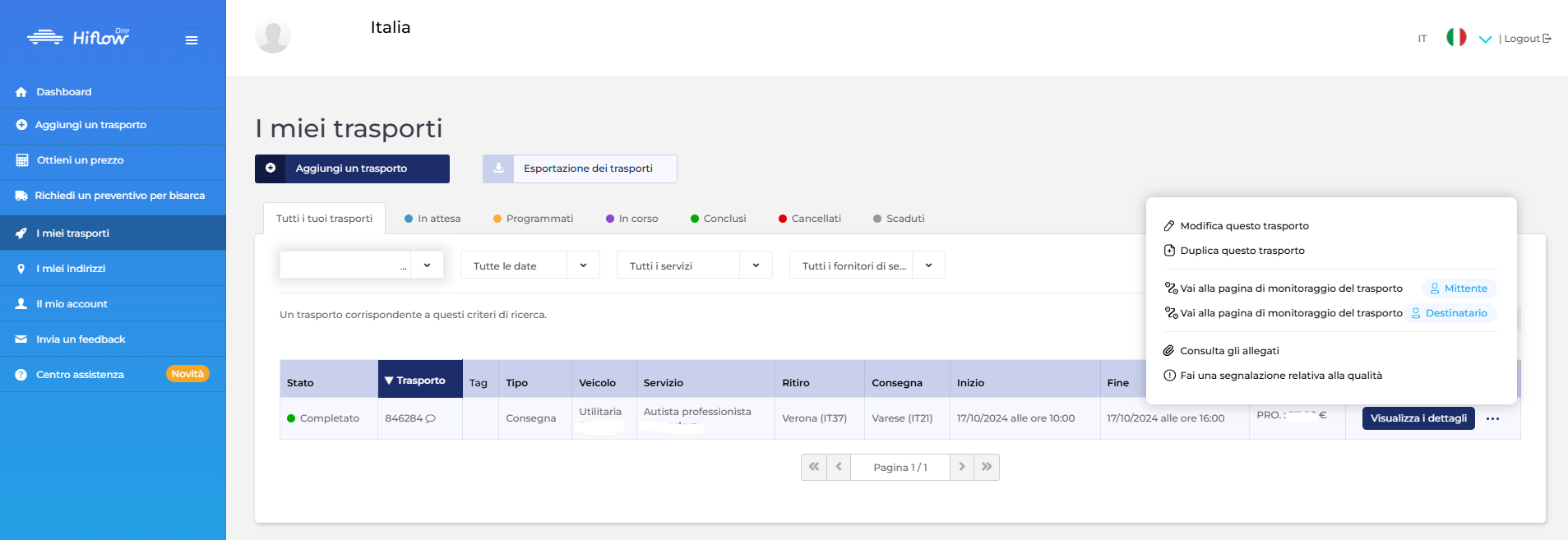The width and height of the screenshot is (1568, 540).
Task: Switch to Programmati tab
Action: [x=533, y=219]
